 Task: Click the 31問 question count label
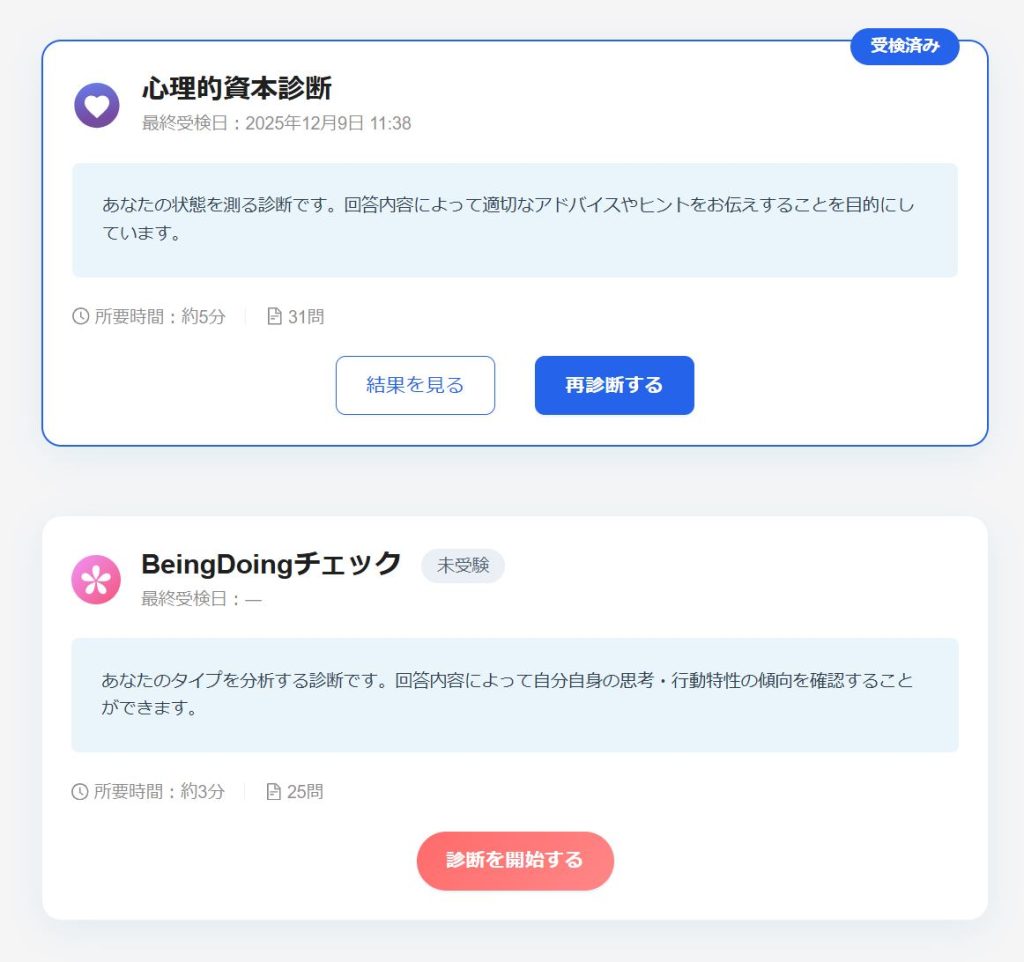306,317
